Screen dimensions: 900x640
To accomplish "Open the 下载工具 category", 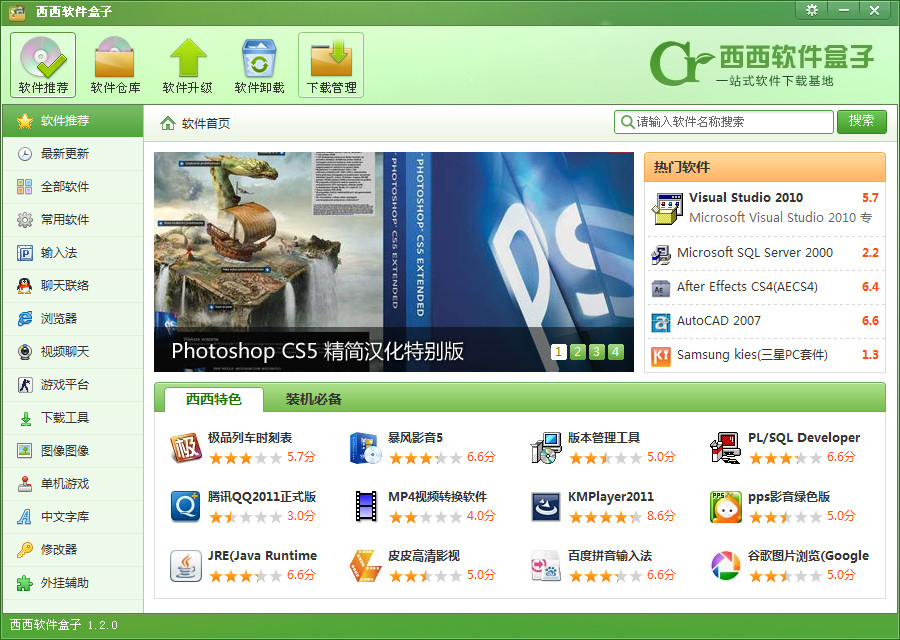I will pyautogui.click(x=73, y=418).
